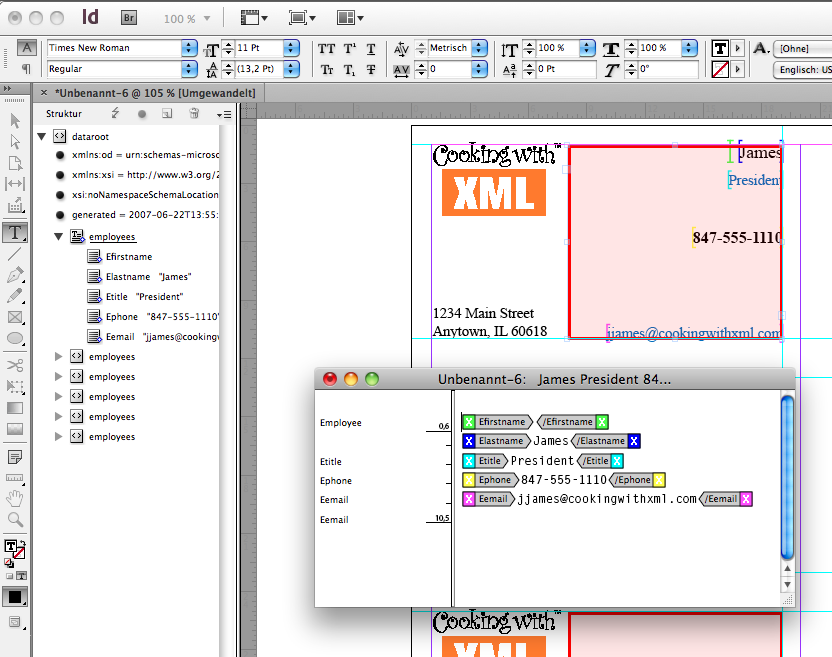
Task: Toggle Small Caps formatting
Action: (327, 70)
